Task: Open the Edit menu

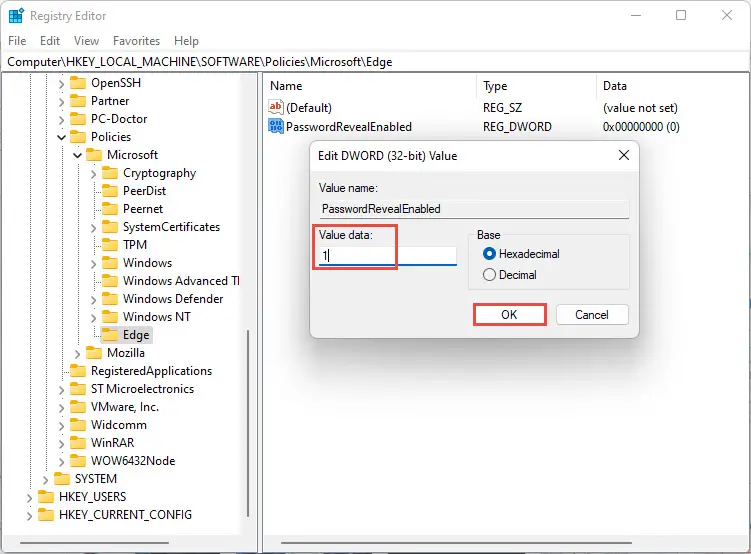Action: tap(50, 41)
